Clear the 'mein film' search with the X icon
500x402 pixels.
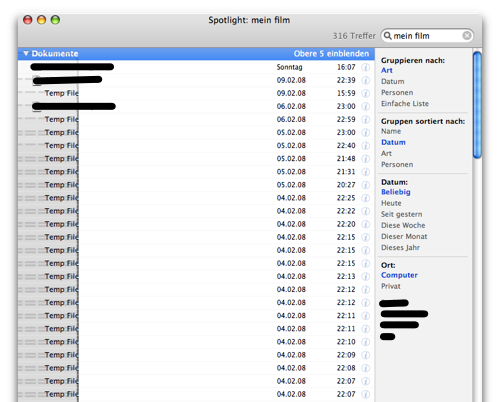click(467, 35)
